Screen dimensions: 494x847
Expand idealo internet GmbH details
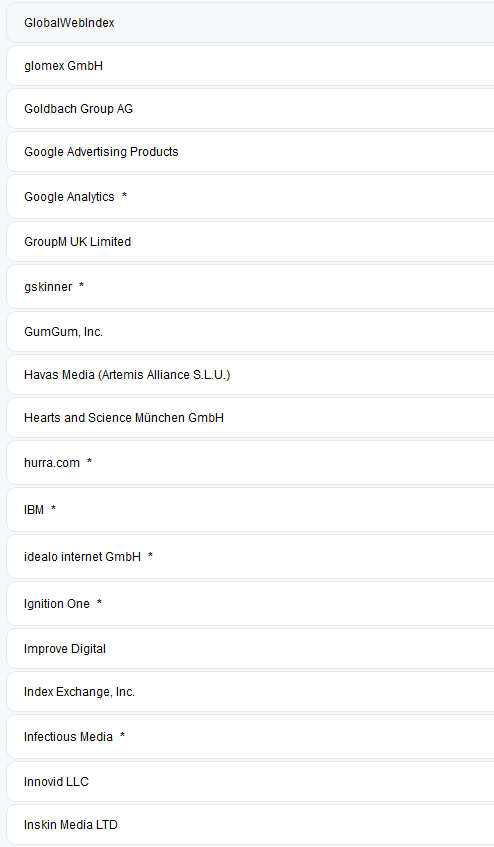250,556
